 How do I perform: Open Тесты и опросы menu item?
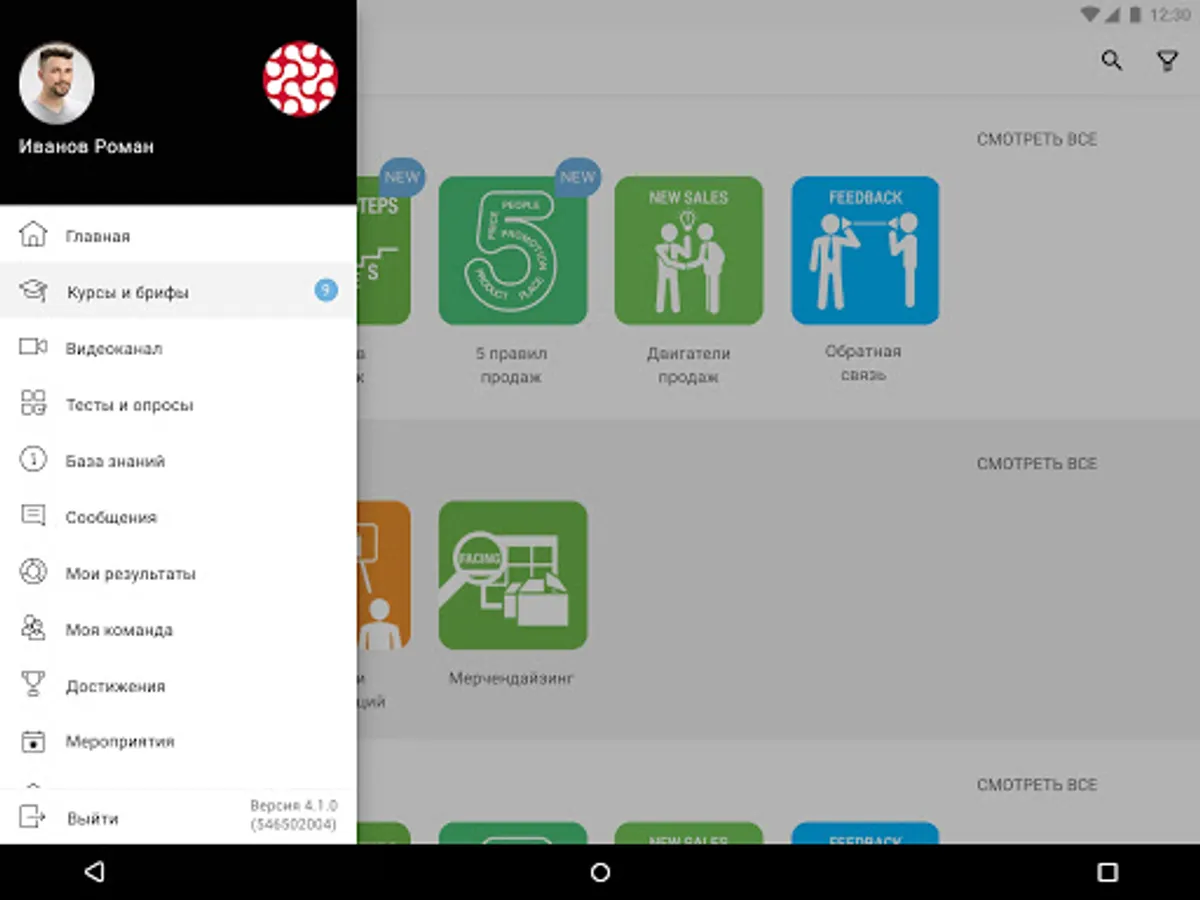point(178,404)
